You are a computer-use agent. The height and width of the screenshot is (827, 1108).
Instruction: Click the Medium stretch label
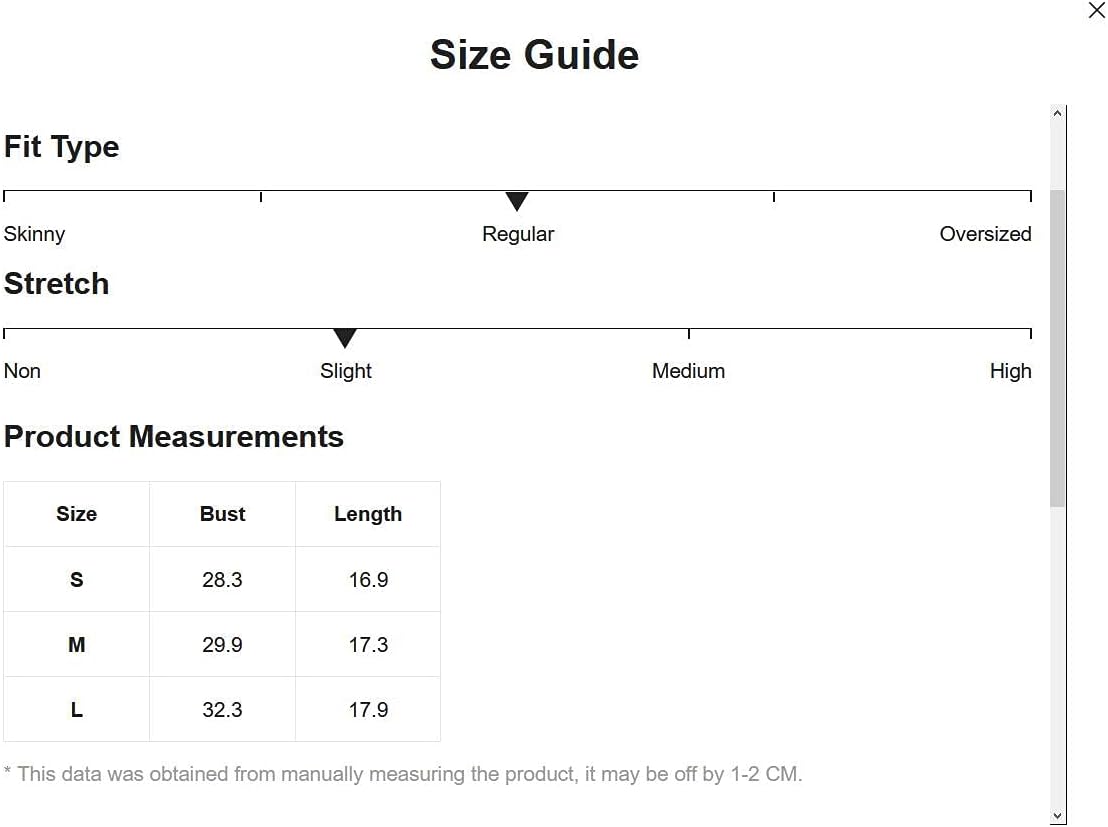coord(688,371)
